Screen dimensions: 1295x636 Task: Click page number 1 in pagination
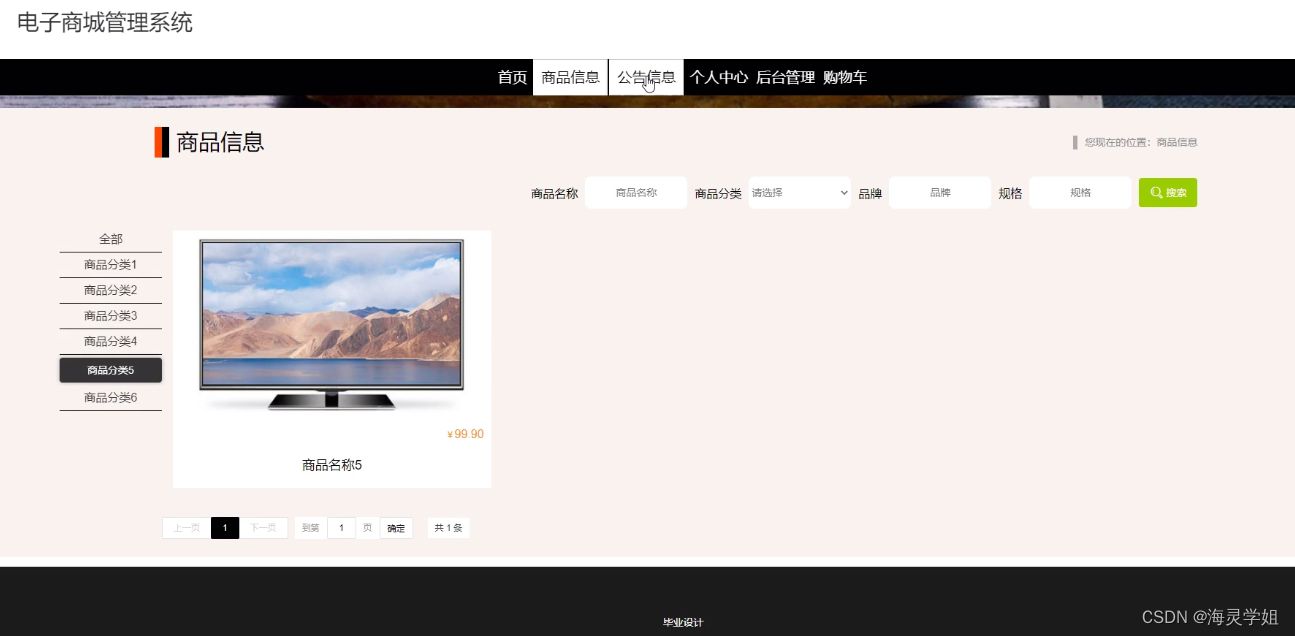click(x=225, y=527)
